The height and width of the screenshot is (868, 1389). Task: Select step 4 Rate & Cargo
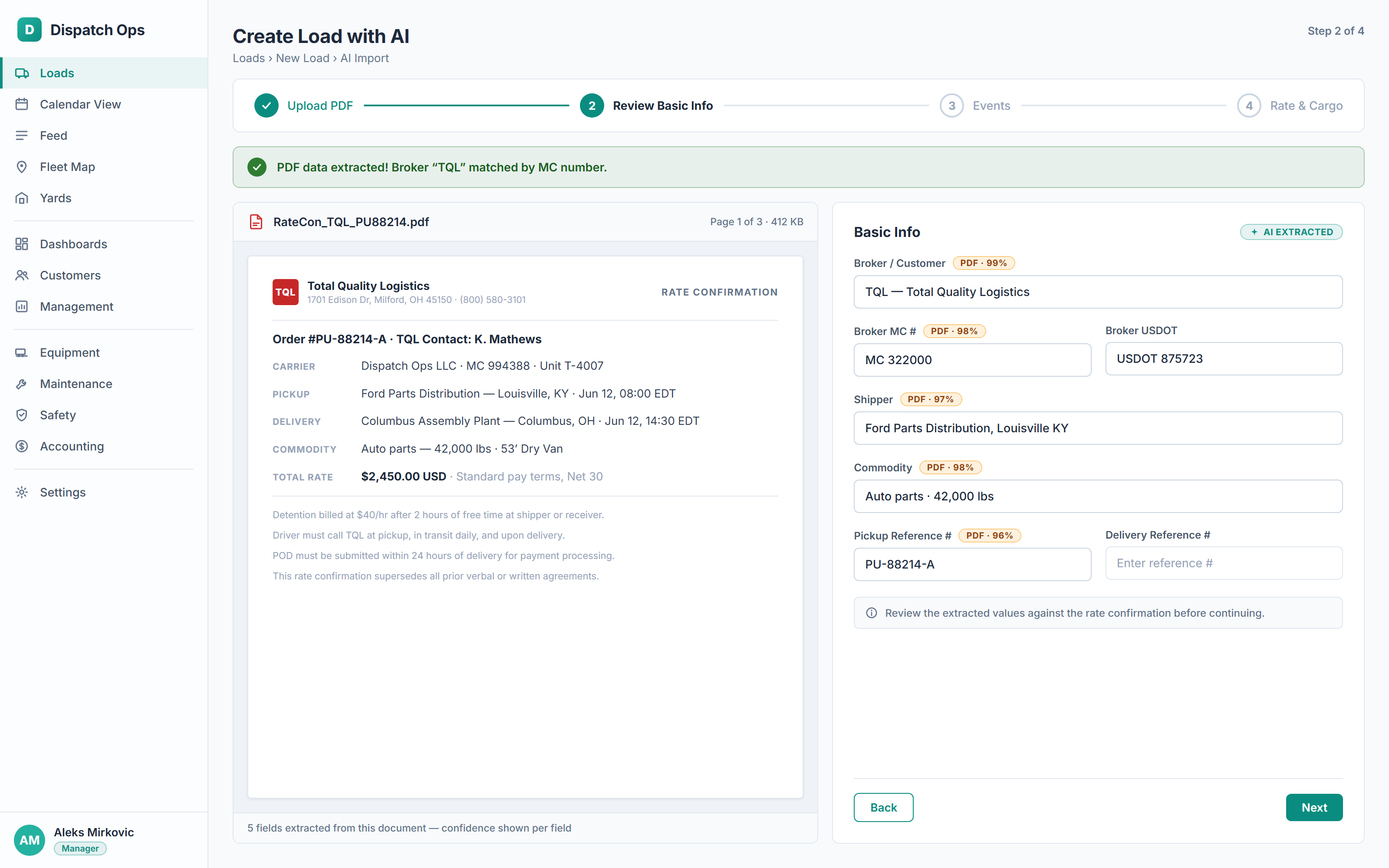(1290, 105)
